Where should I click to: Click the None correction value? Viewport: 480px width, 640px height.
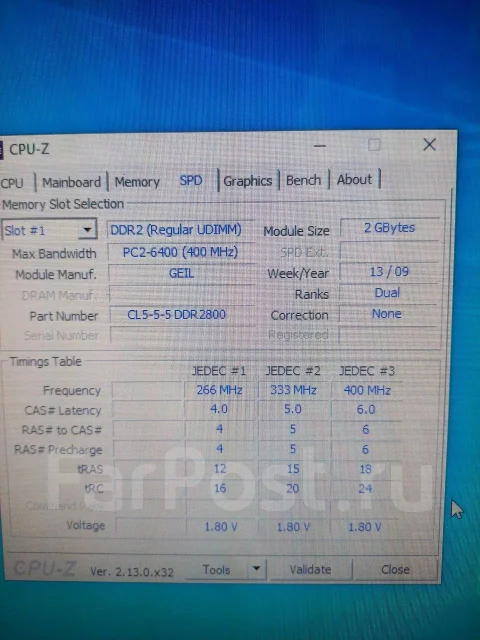pos(387,314)
